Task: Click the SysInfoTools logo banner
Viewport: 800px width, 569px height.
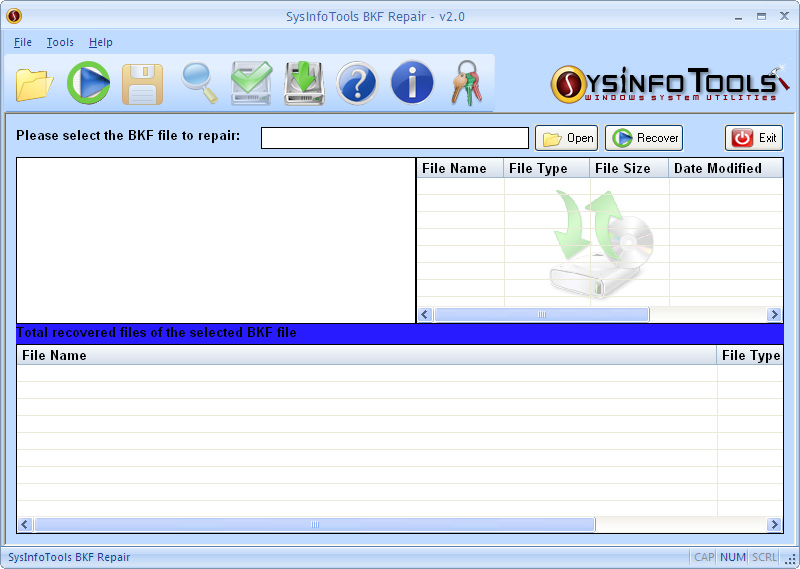Action: click(669, 84)
